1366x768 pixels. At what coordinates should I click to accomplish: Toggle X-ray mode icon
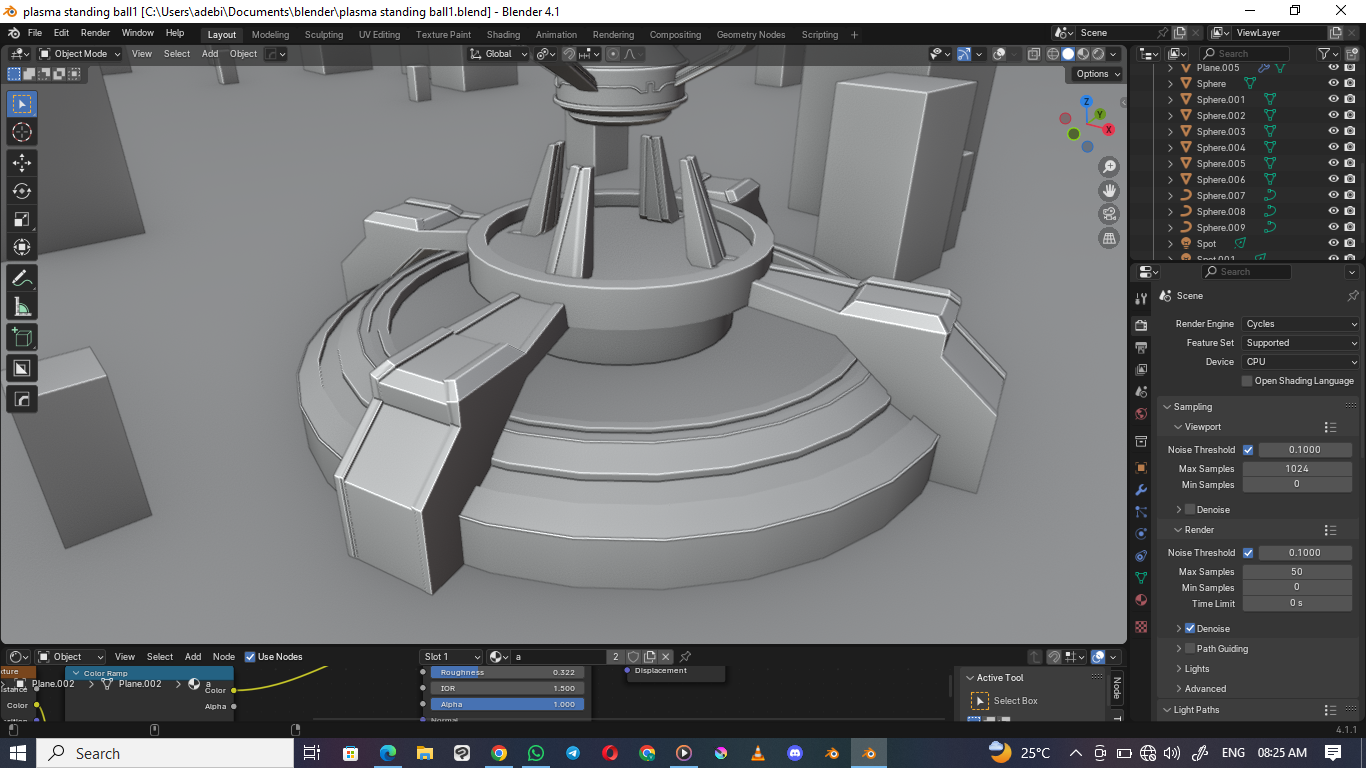(x=1034, y=54)
